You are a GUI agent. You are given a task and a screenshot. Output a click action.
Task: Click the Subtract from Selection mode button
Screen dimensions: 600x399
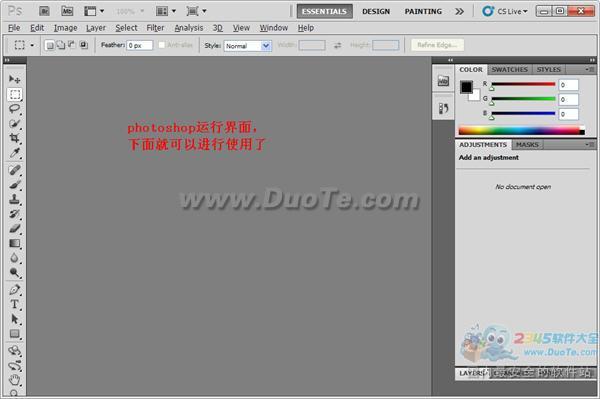point(72,45)
